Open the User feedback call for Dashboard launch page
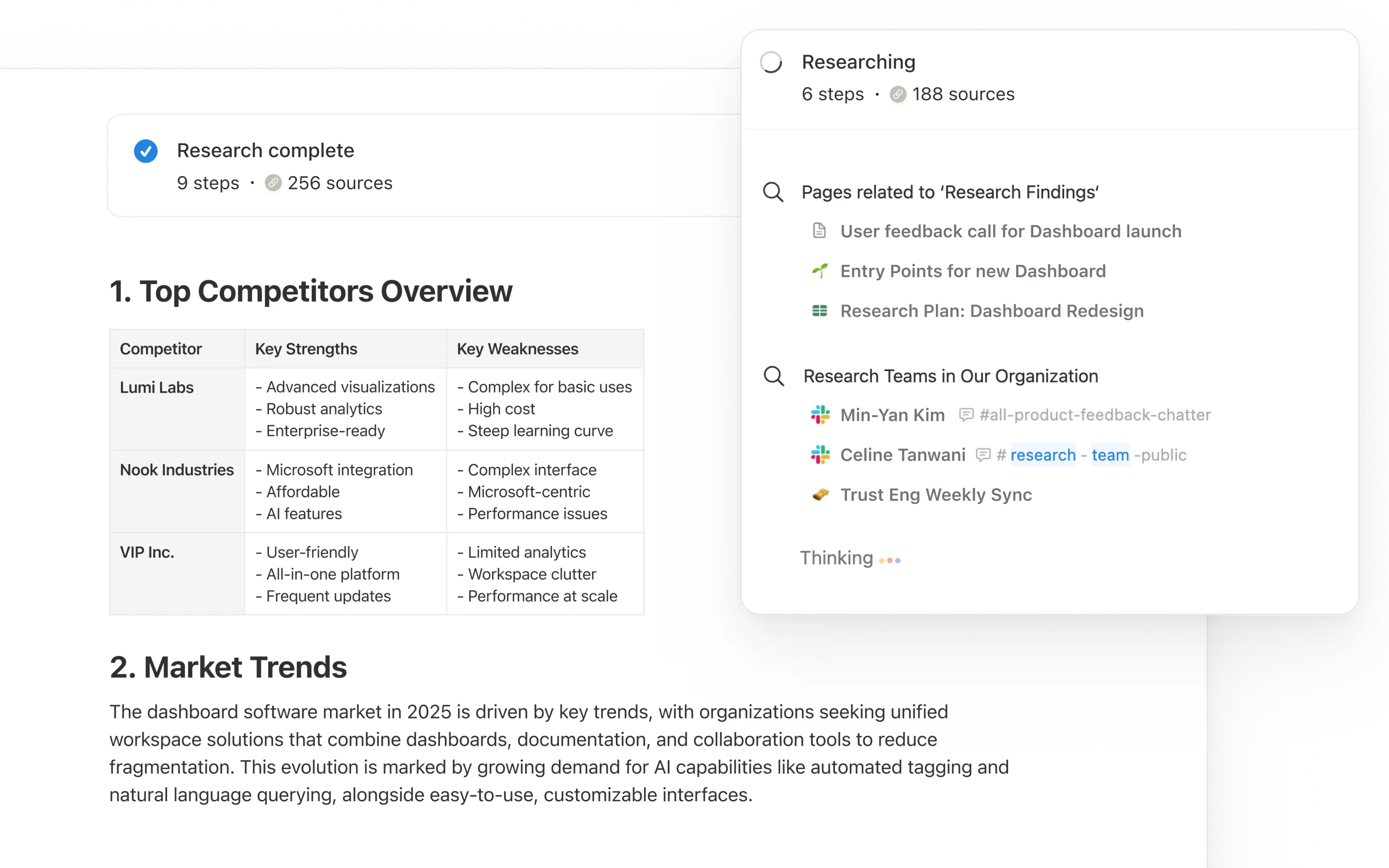 point(1010,231)
